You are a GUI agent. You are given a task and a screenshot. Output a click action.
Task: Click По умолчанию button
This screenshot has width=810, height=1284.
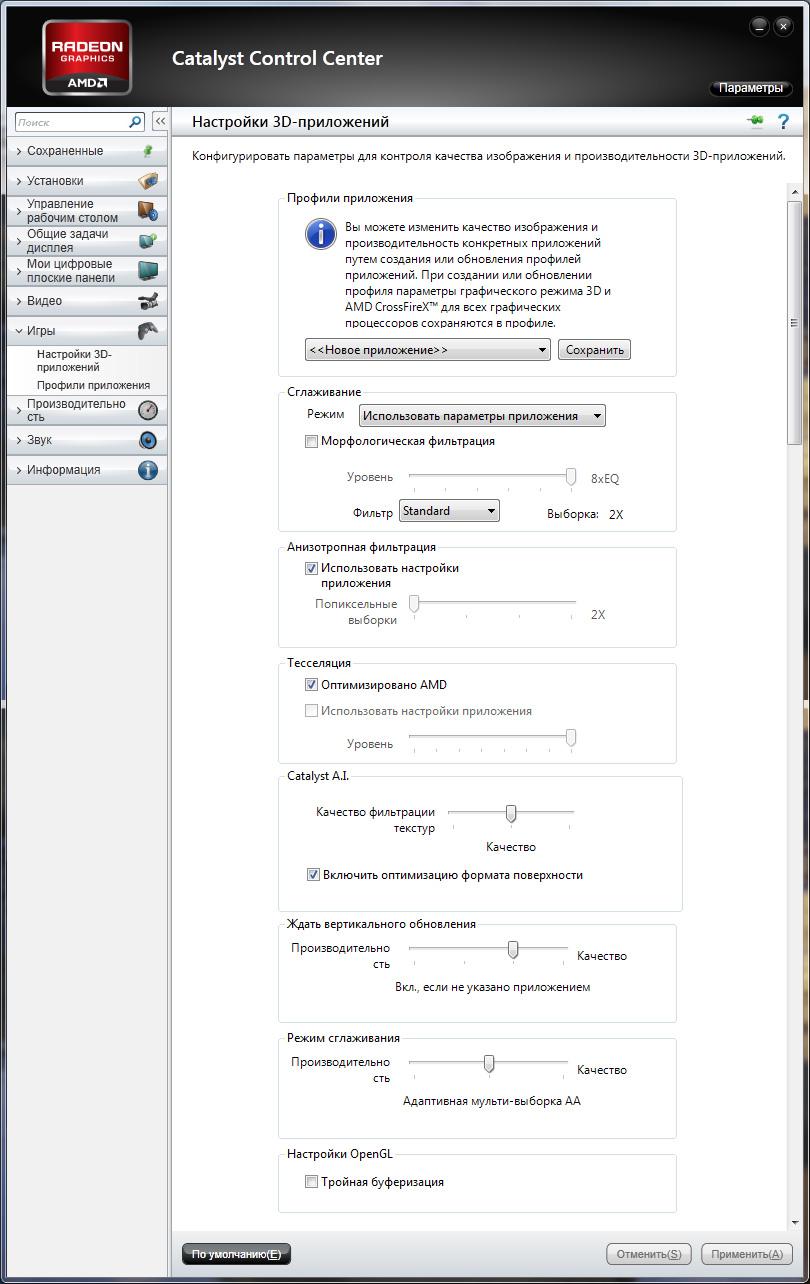(236, 1254)
